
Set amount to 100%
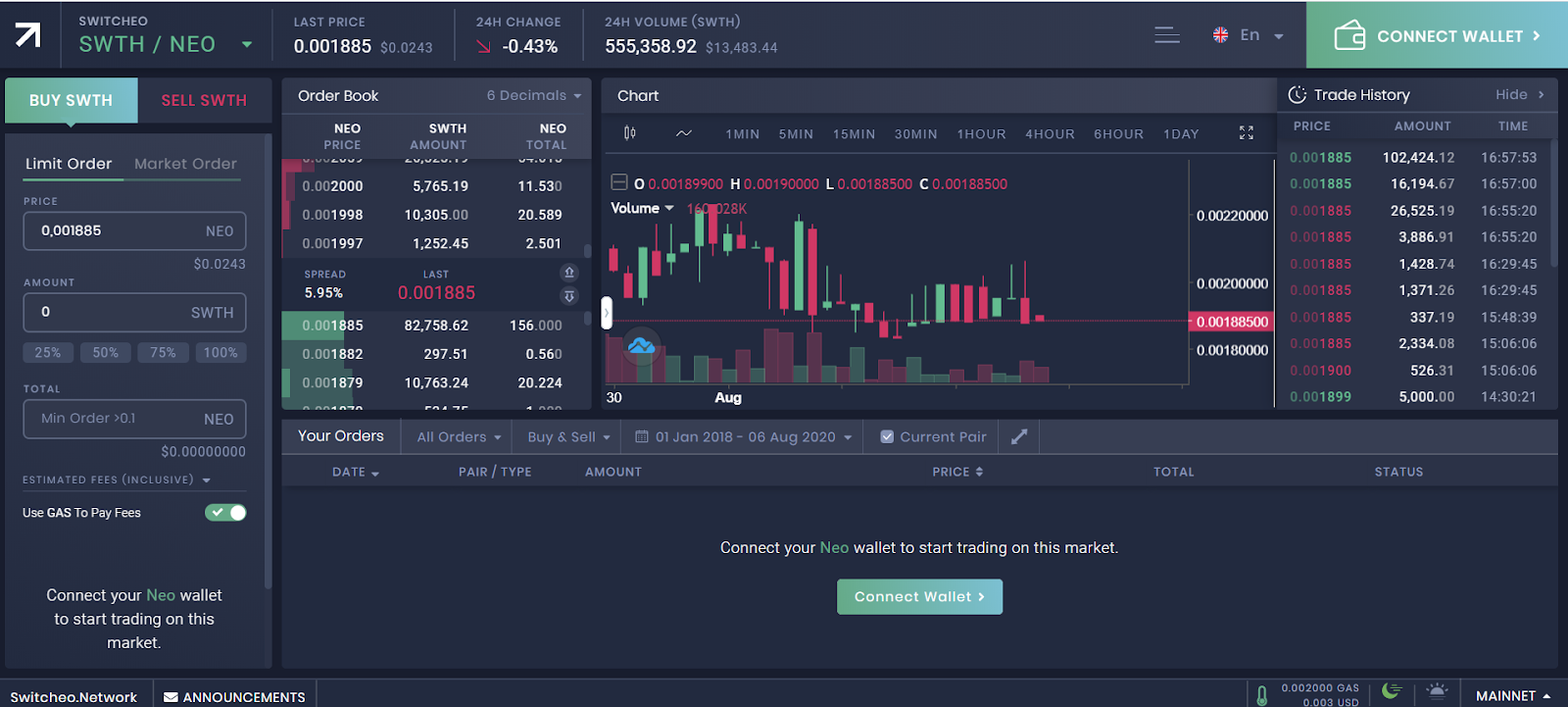[220, 353]
